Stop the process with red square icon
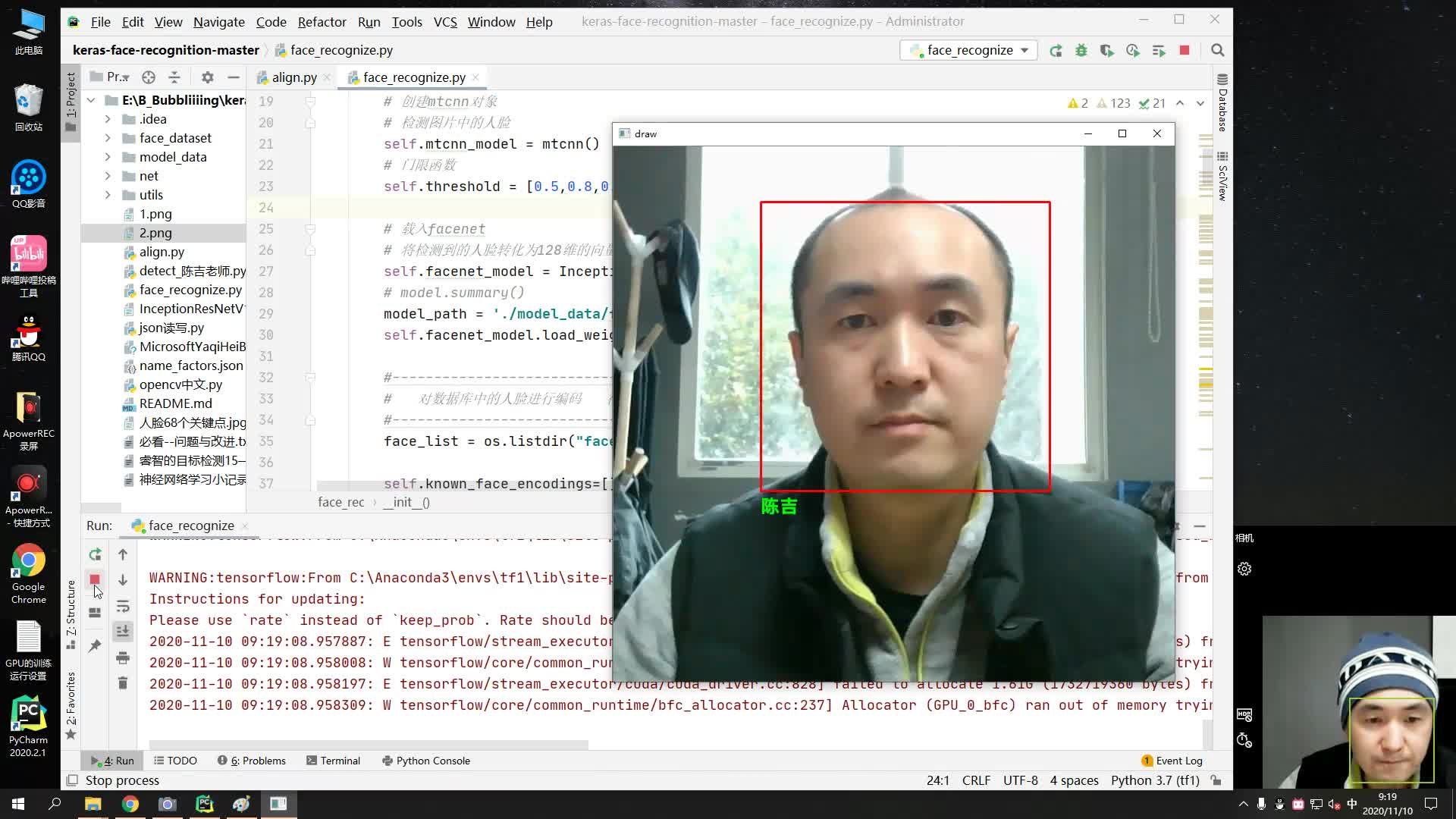Screen dimensions: 1456x819 pyautogui.click(x=1185, y=50)
